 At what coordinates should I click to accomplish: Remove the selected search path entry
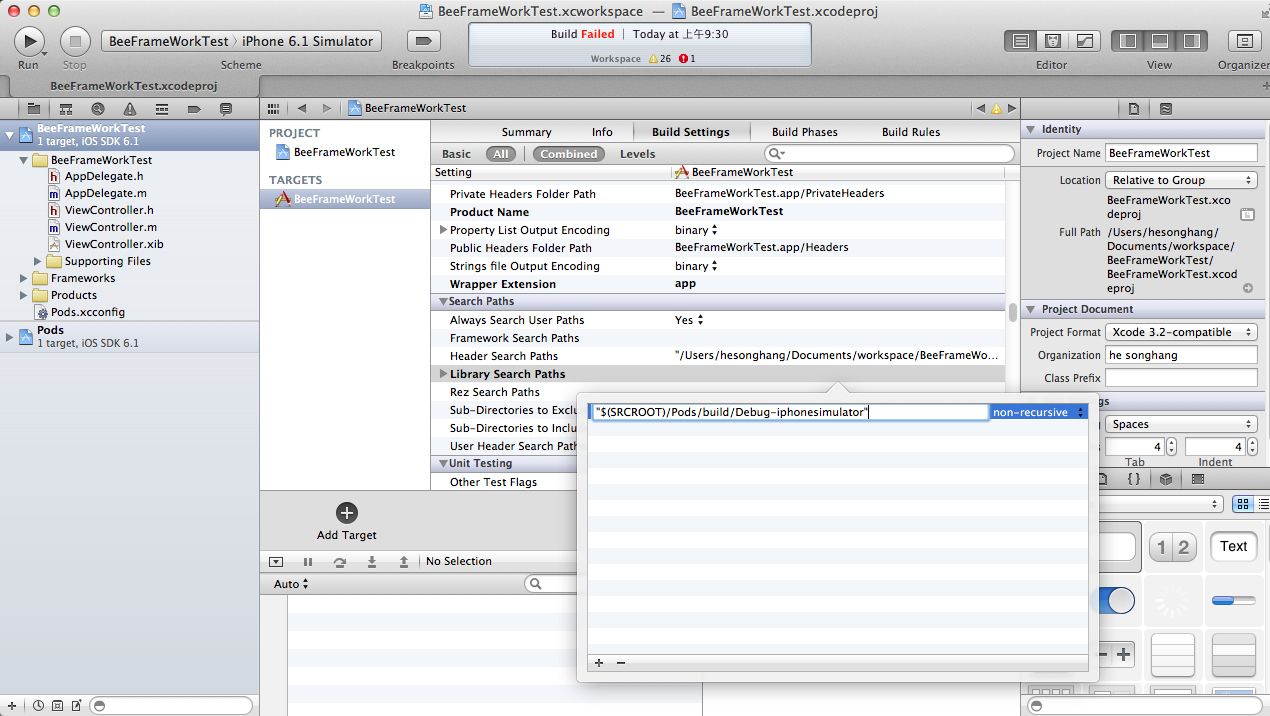(x=620, y=663)
